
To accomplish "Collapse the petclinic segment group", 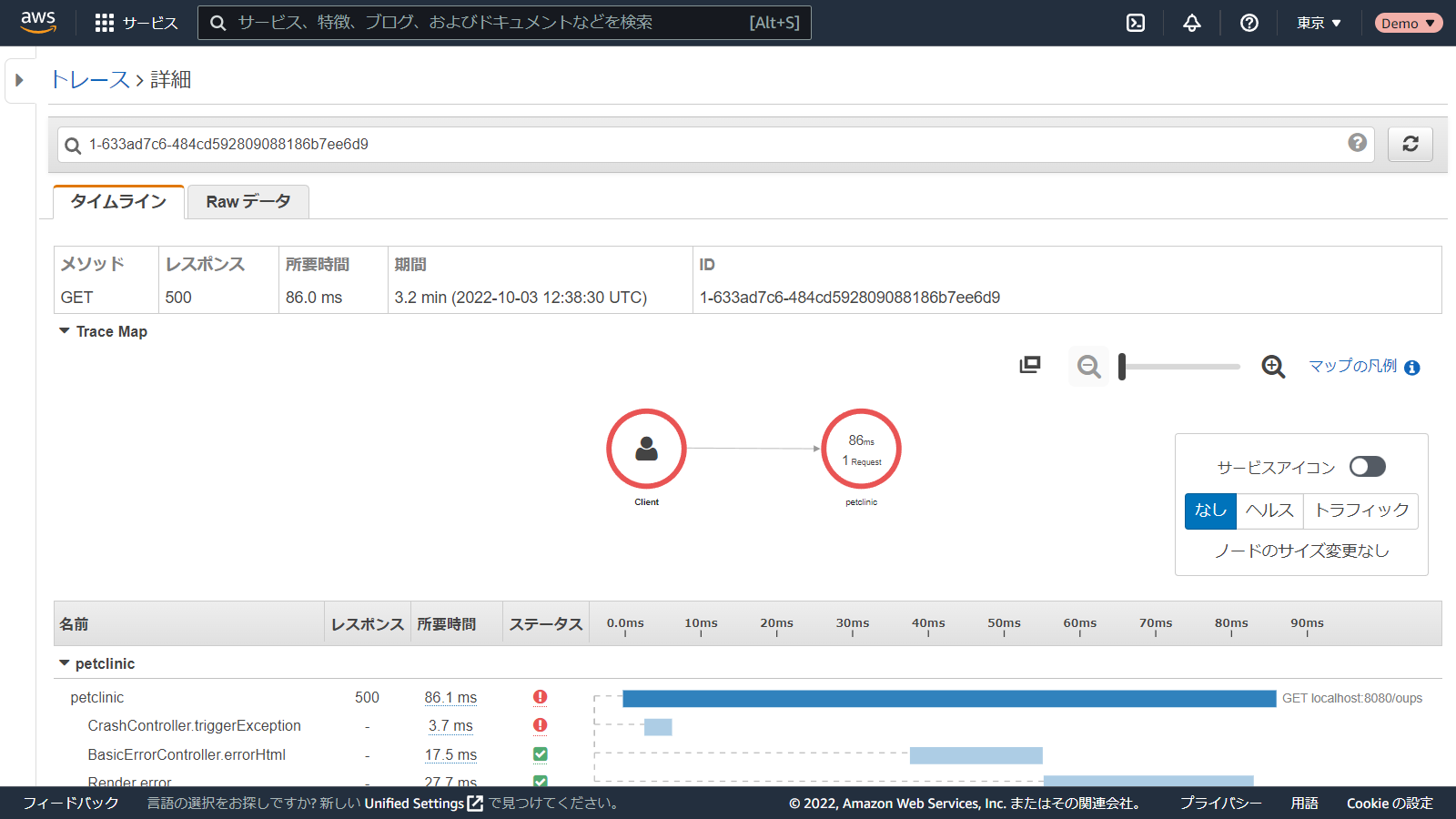I will 65,663.
